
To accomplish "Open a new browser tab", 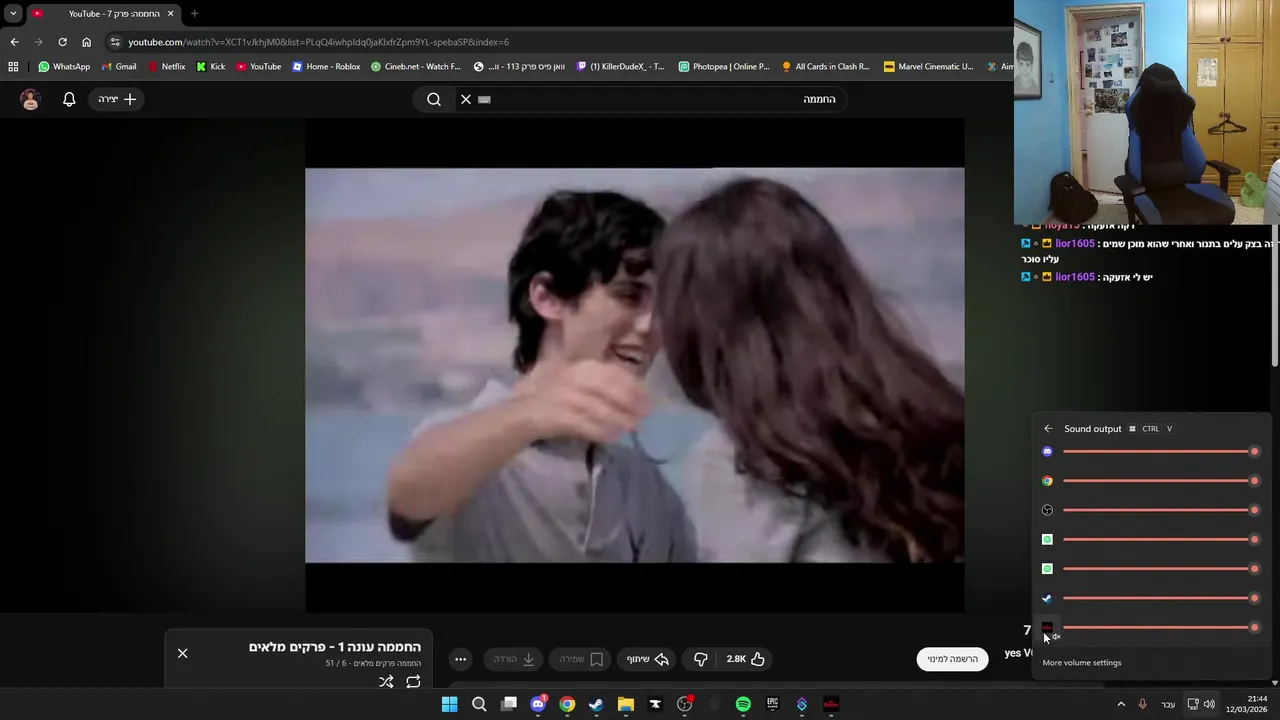I will (194, 14).
